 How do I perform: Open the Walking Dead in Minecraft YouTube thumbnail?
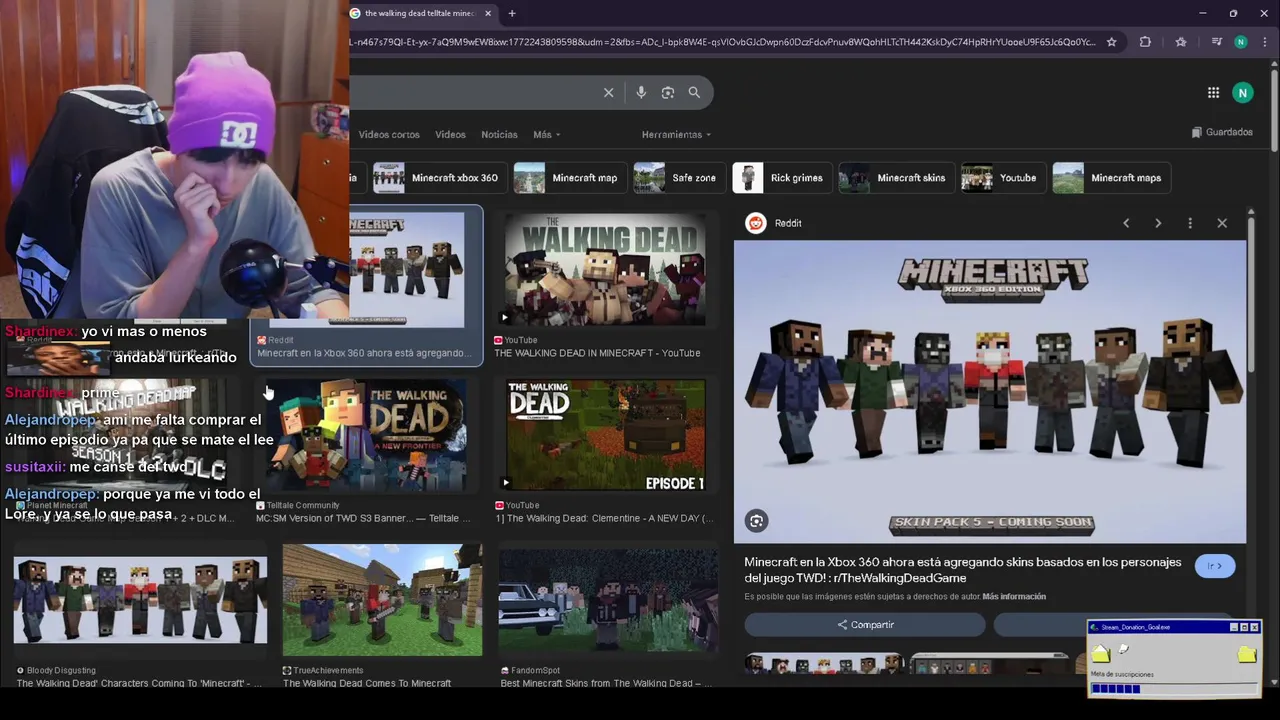[605, 270]
